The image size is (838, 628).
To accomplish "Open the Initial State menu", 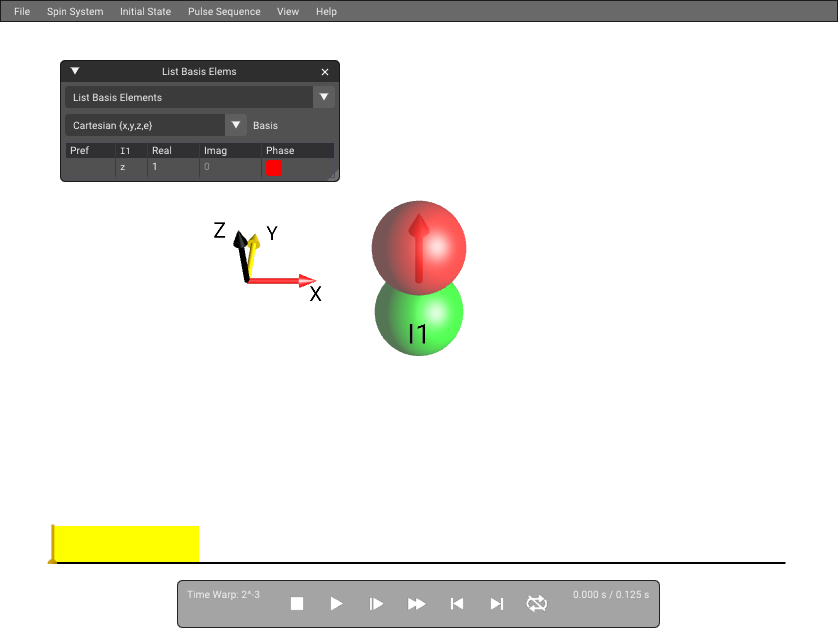I will 145,11.
